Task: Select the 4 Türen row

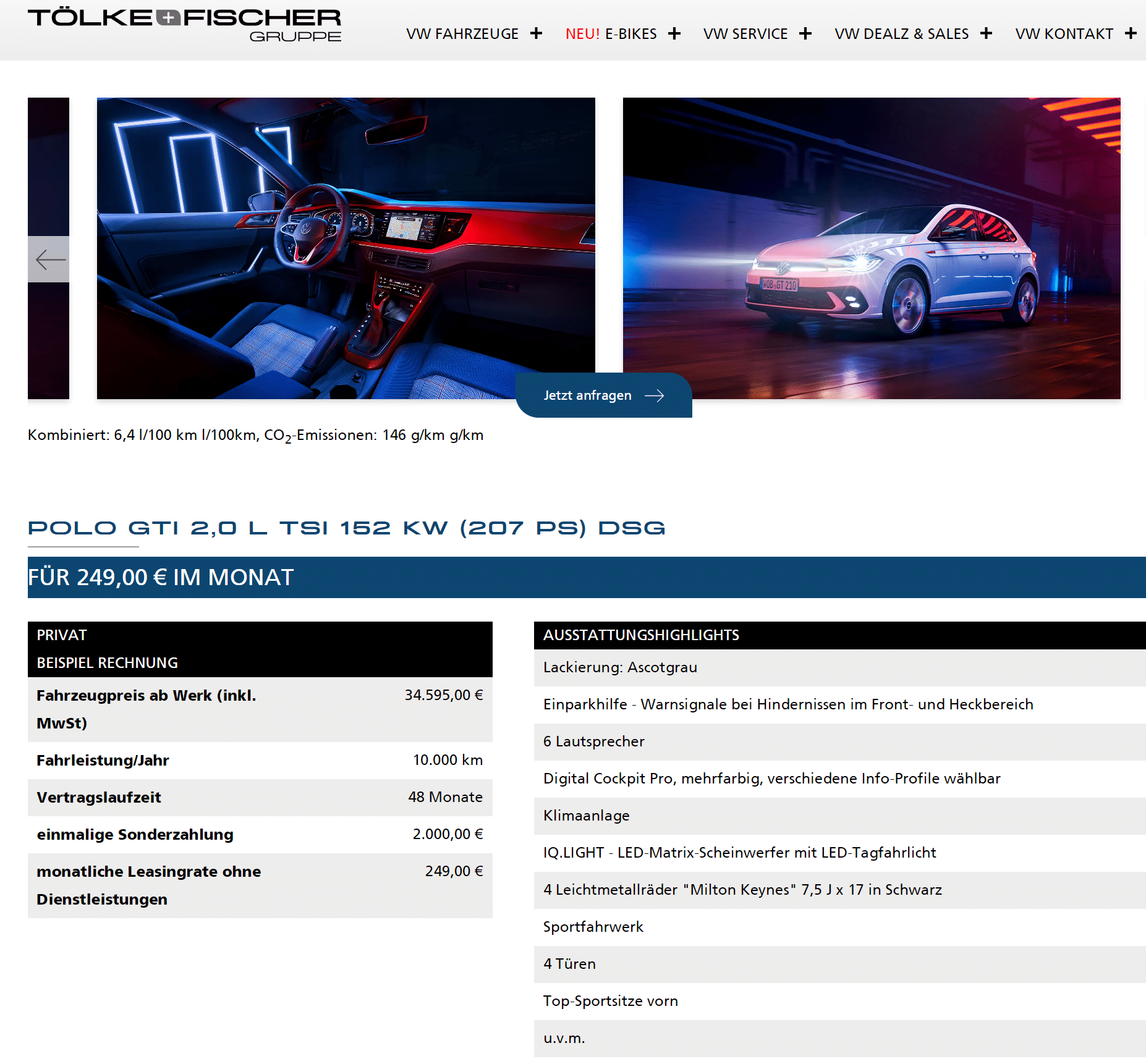Action: (x=840, y=965)
